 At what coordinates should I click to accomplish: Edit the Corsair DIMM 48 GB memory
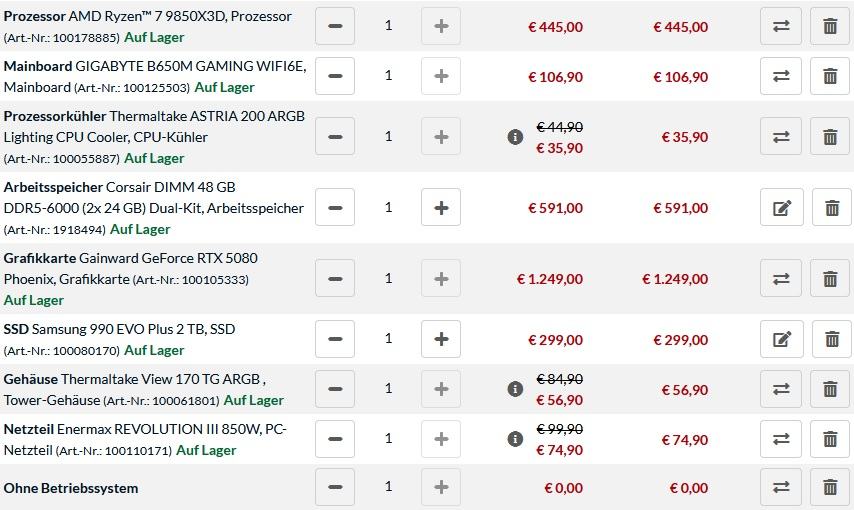[781, 208]
